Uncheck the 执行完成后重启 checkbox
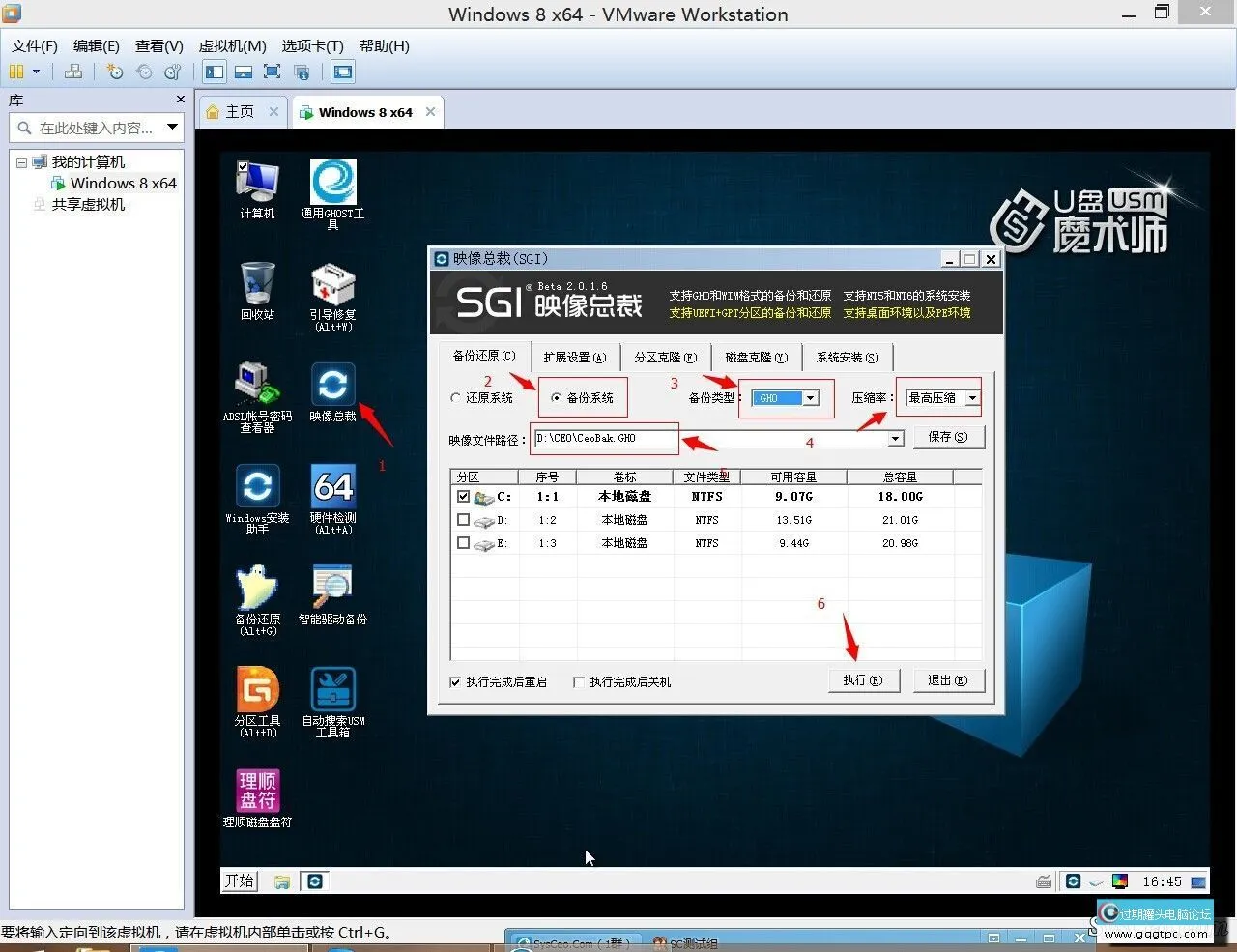 tap(456, 682)
